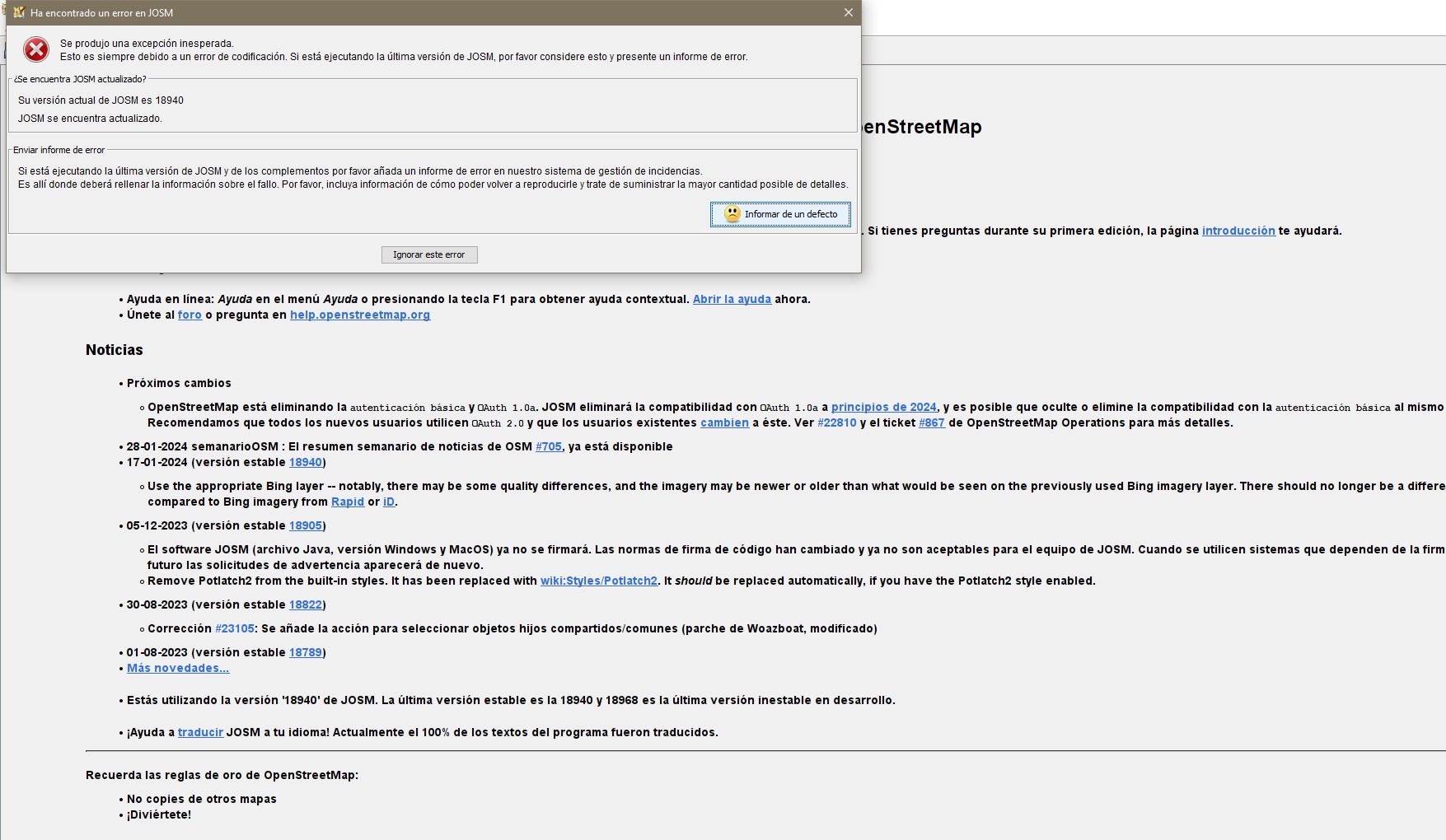This screenshot has height=840, width=1446.
Task: Click the "Informar de un defecto" button
Action: tap(780, 214)
